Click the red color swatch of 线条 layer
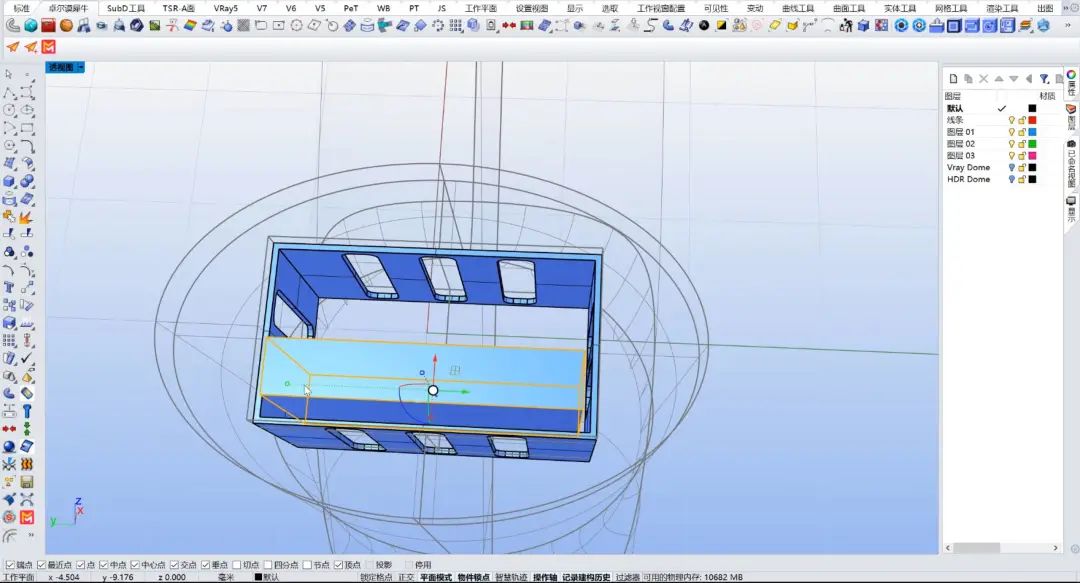The height and width of the screenshot is (583, 1080). pyautogui.click(x=1032, y=120)
